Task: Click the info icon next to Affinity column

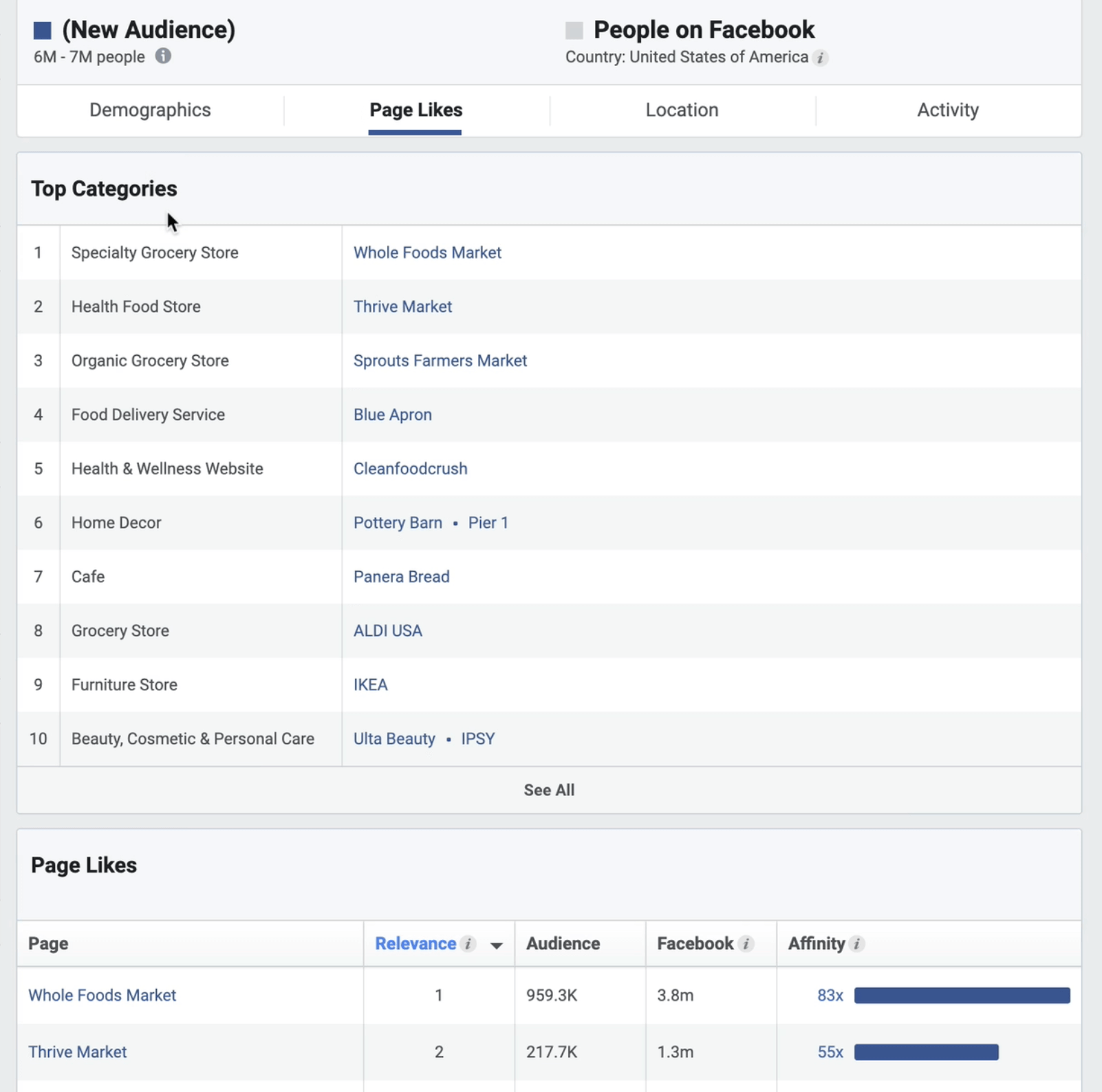Action: coord(856,943)
